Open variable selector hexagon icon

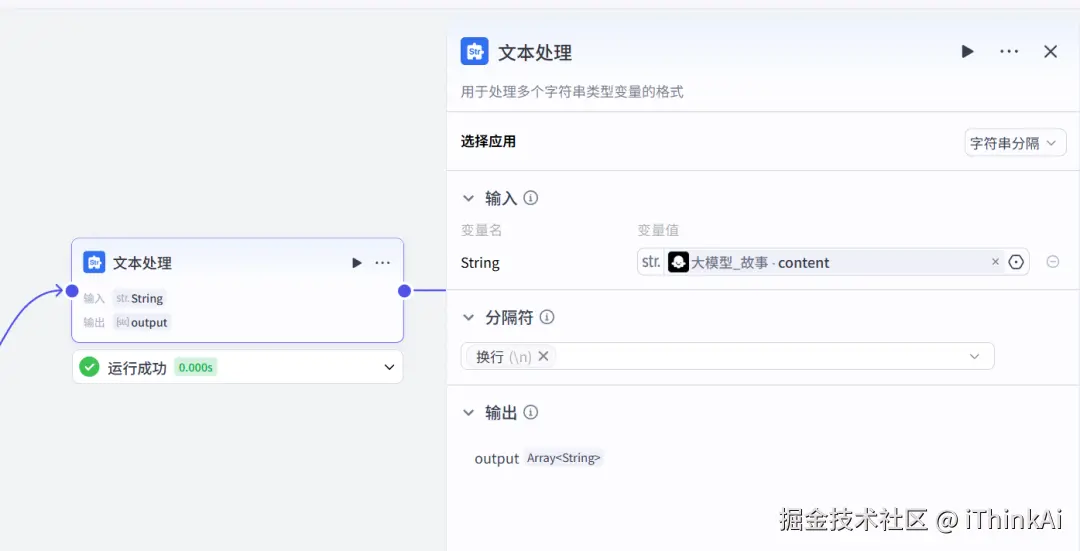pos(1017,262)
